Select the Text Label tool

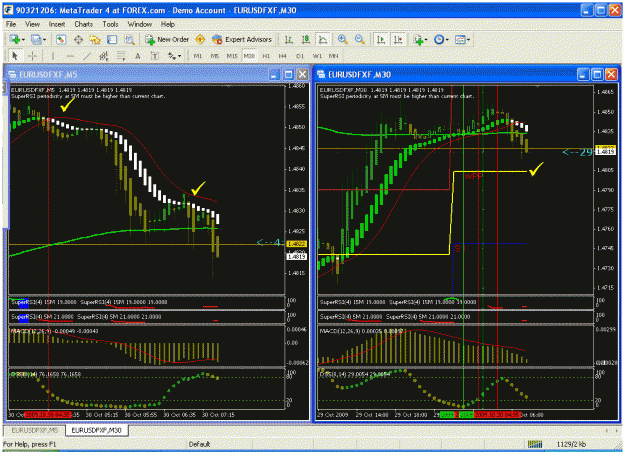click(155, 56)
